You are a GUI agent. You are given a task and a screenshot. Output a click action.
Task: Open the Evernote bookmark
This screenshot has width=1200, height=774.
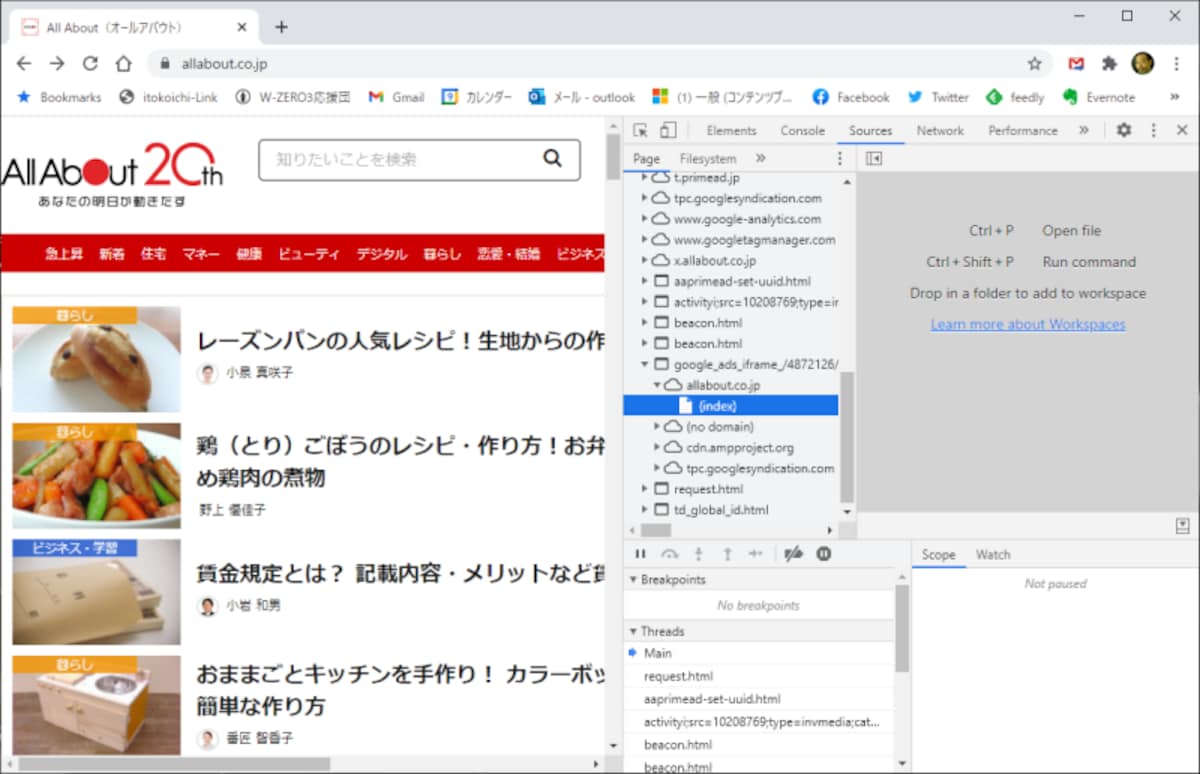[x=1098, y=97]
